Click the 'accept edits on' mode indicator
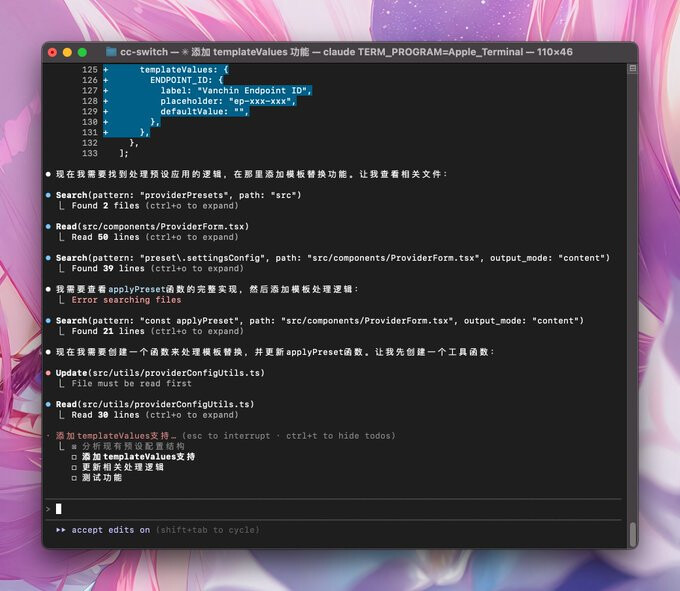 111,530
